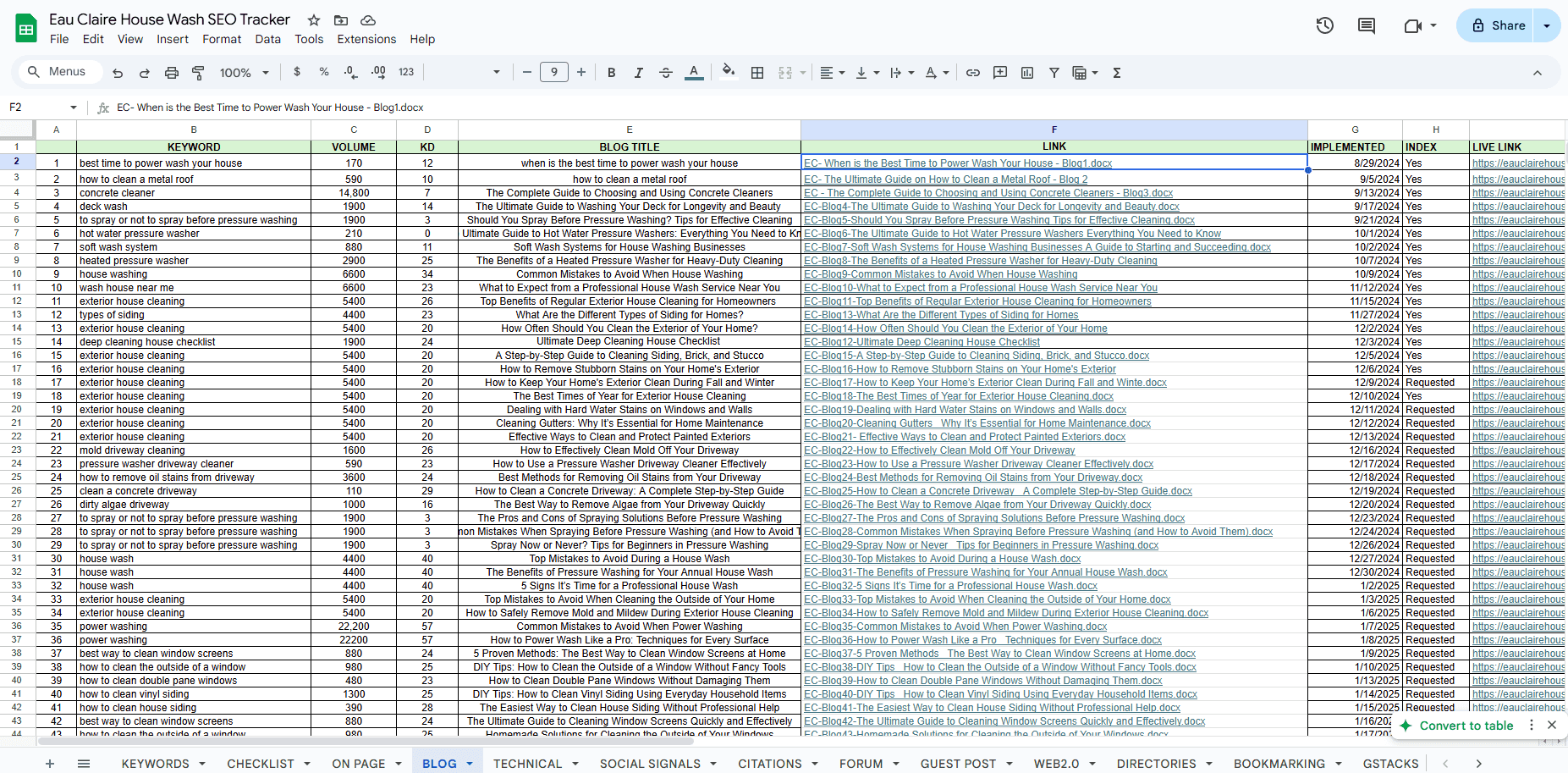Select column F header
This screenshot has height=773, width=1568.
[1054, 130]
